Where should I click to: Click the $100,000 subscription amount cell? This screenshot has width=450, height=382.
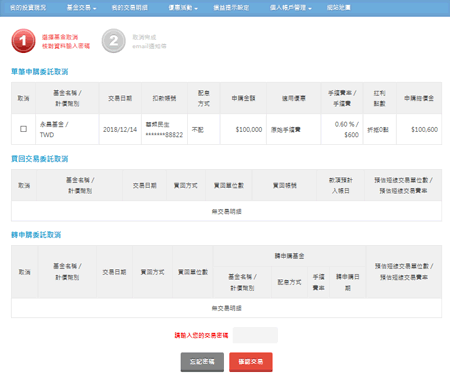tap(243, 129)
